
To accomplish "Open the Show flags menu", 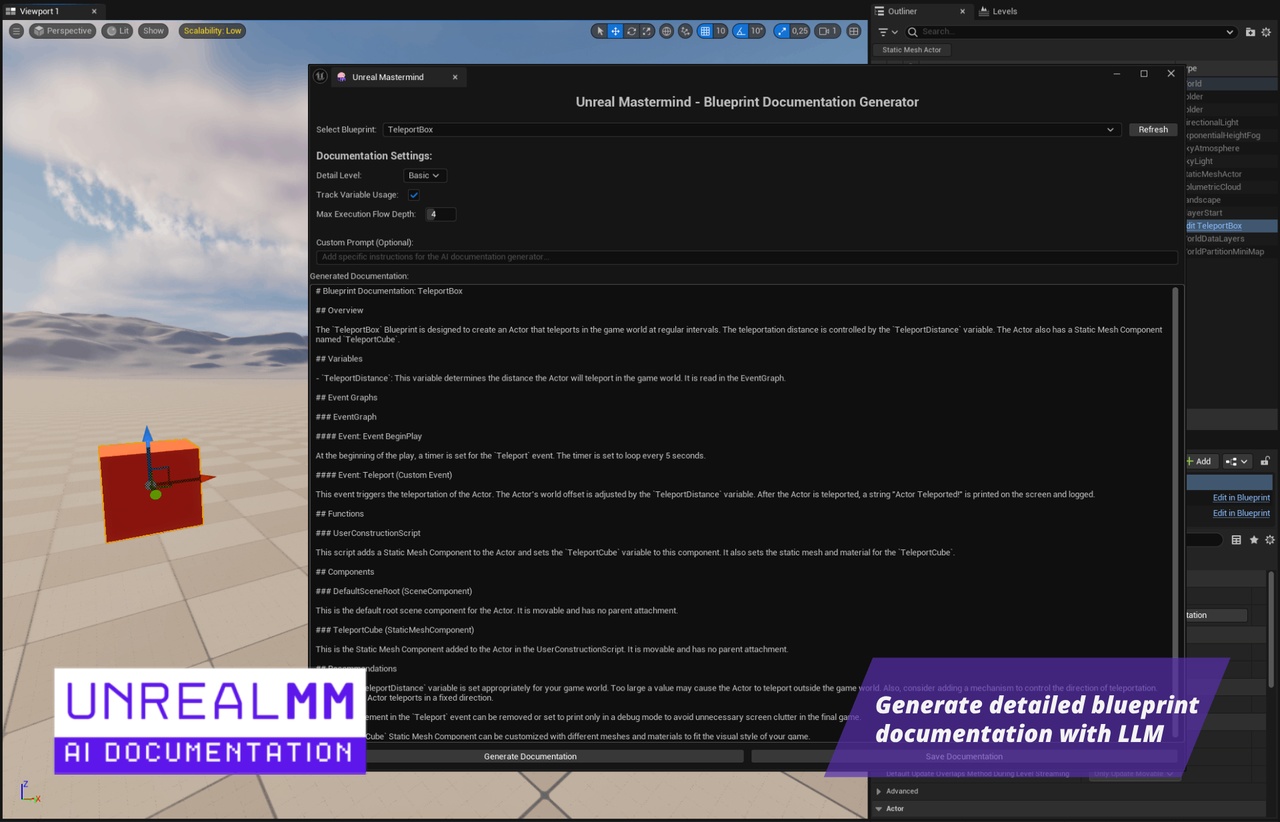I will pos(153,31).
